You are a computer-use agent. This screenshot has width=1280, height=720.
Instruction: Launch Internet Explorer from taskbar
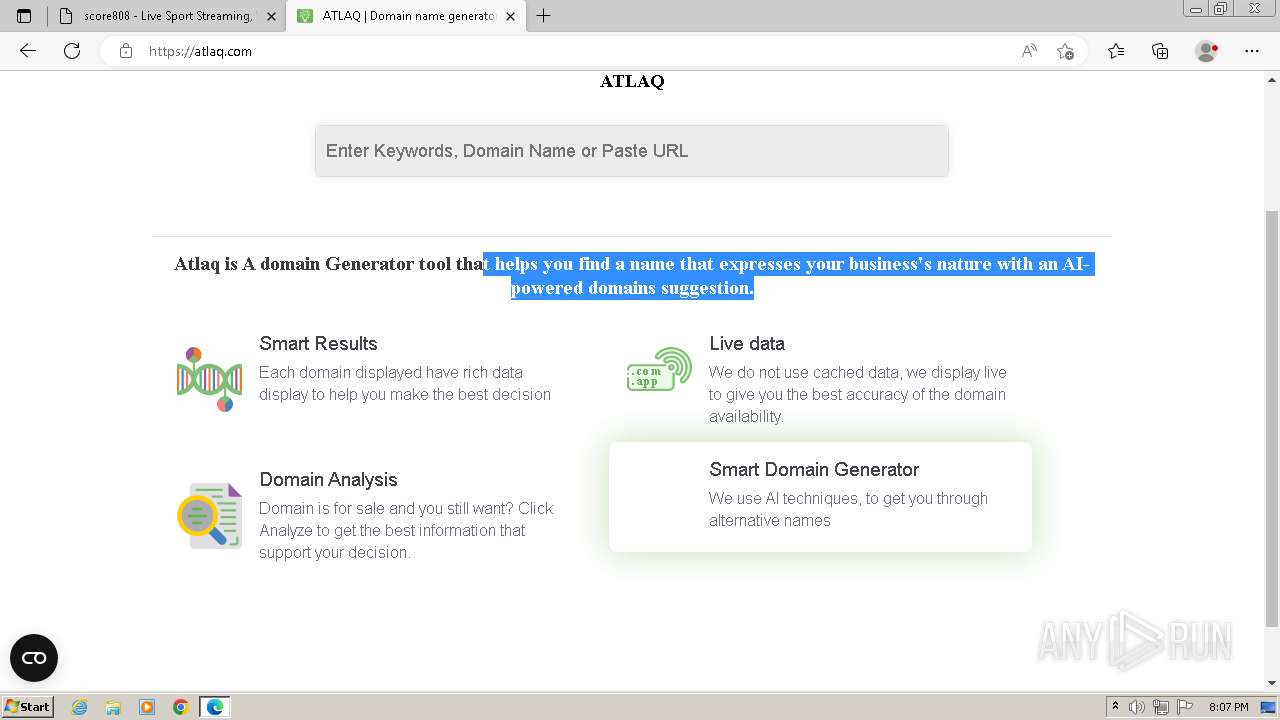coord(79,707)
